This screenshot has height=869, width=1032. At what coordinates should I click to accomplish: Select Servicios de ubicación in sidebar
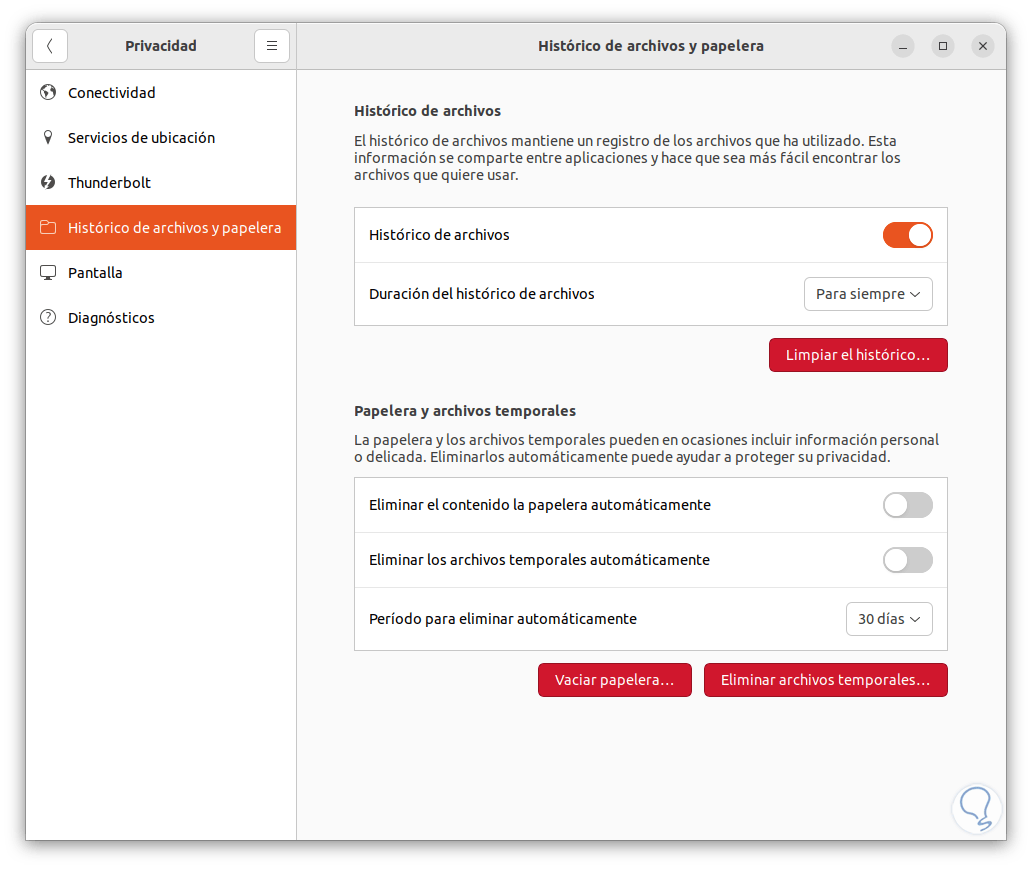click(141, 138)
